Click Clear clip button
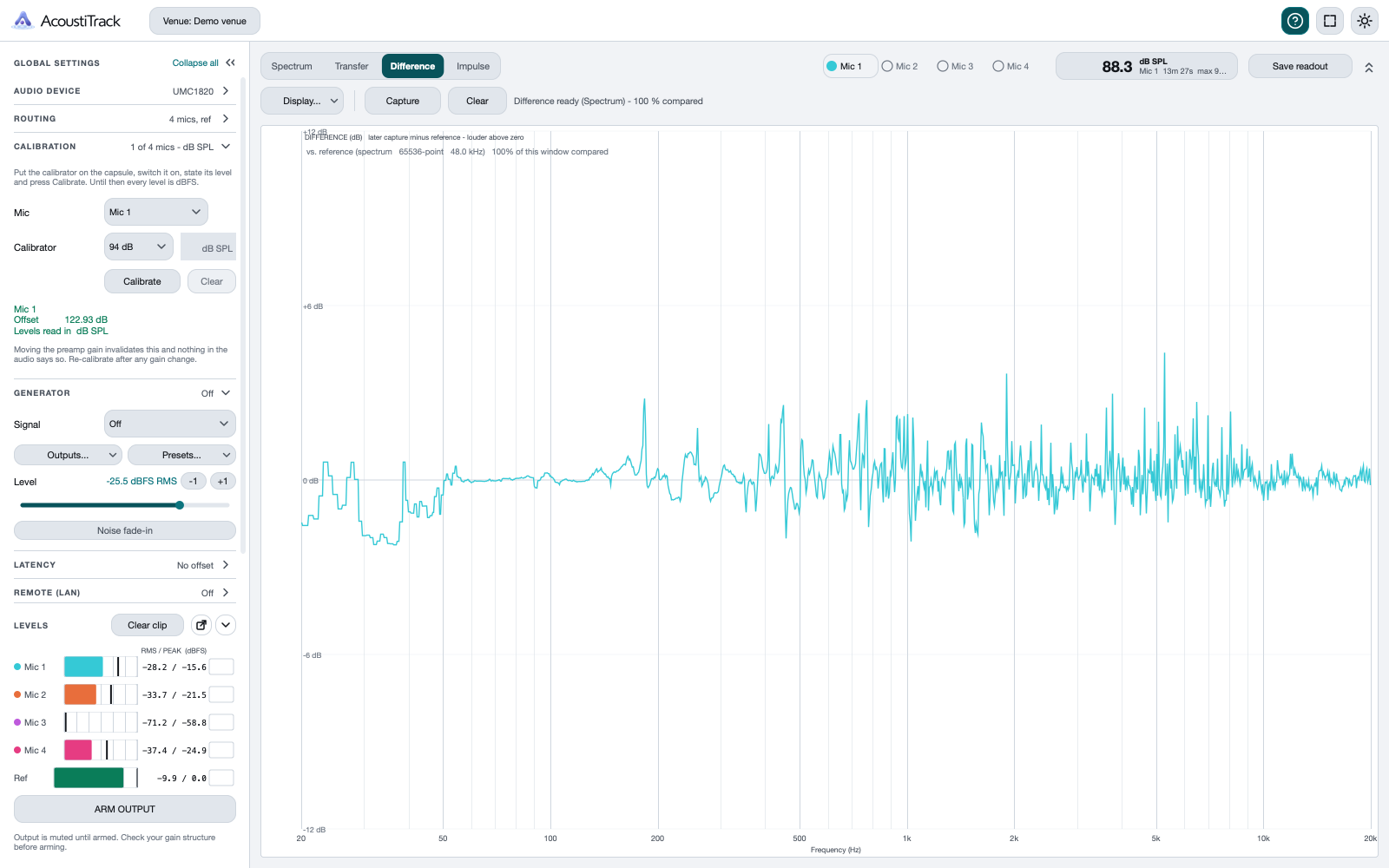 148,625
